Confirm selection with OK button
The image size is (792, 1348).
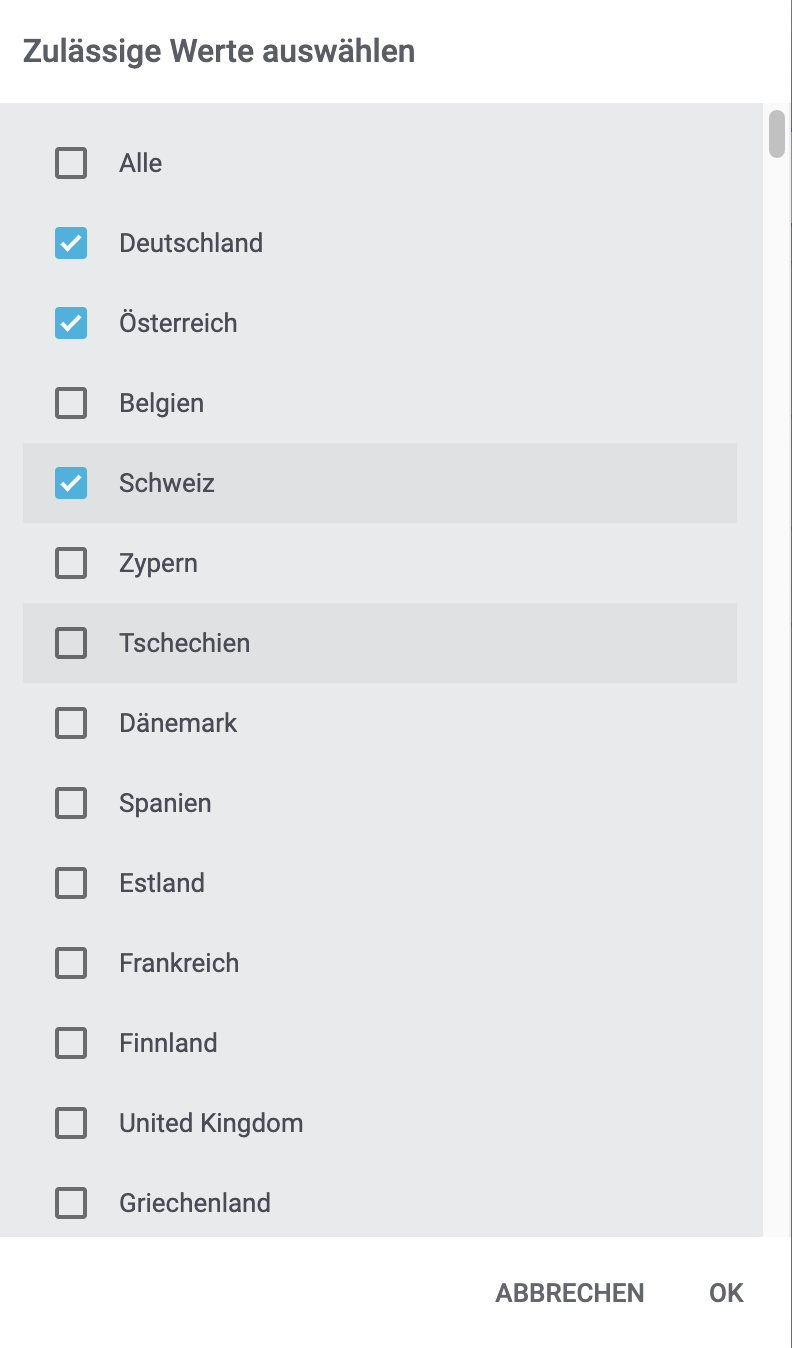pyautogui.click(x=726, y=1293)
